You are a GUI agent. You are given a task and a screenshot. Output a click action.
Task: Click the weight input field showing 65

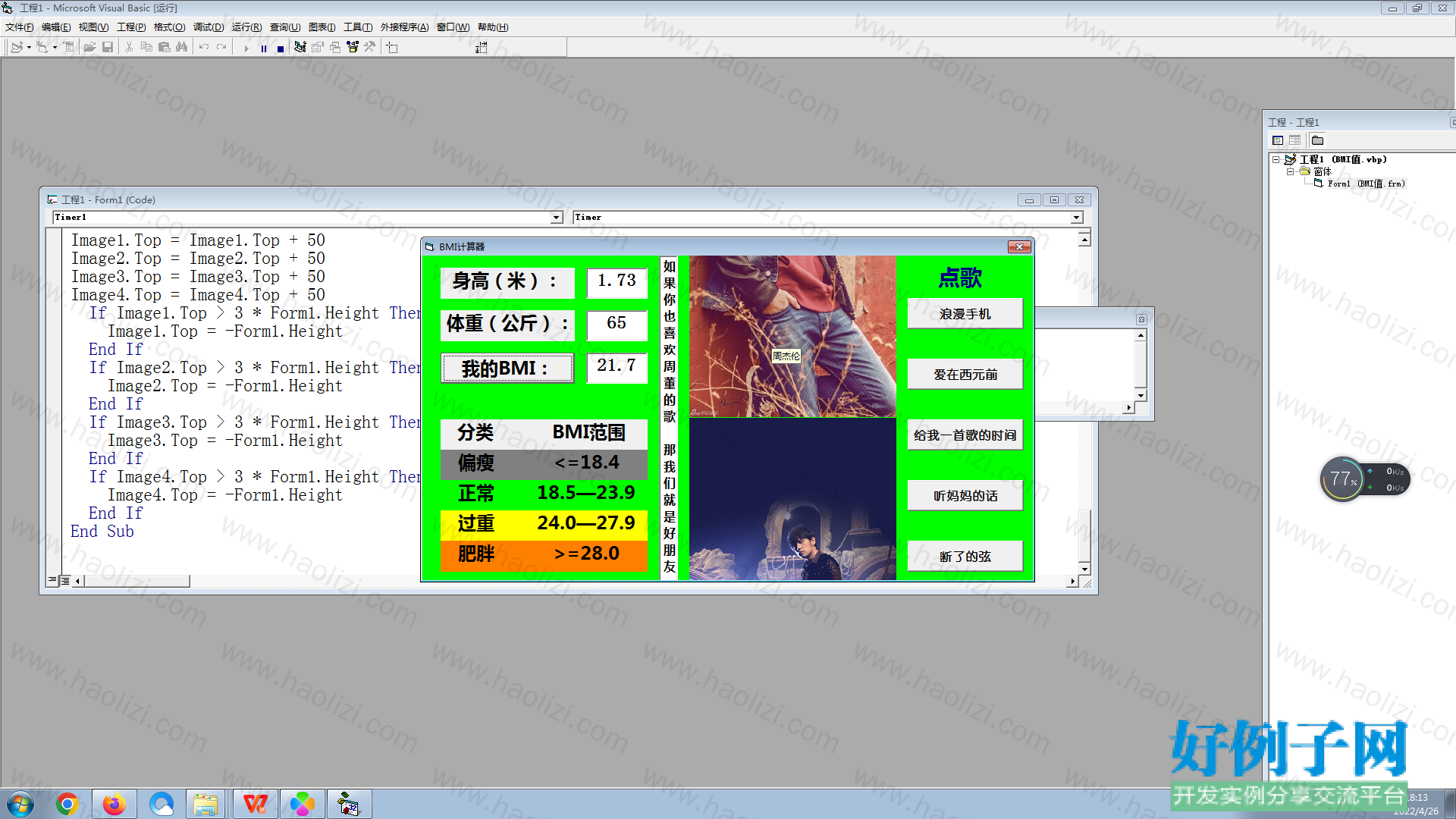[617, 325]
